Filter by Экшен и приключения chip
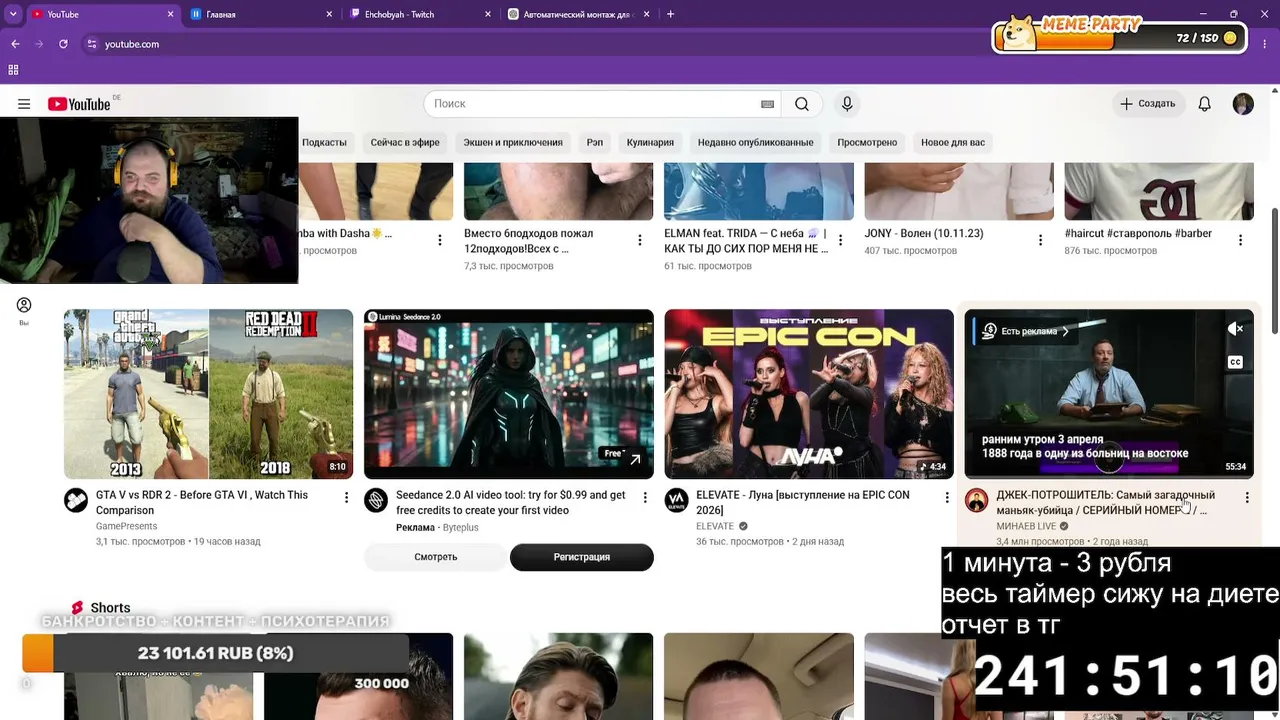 coord(513,143)
